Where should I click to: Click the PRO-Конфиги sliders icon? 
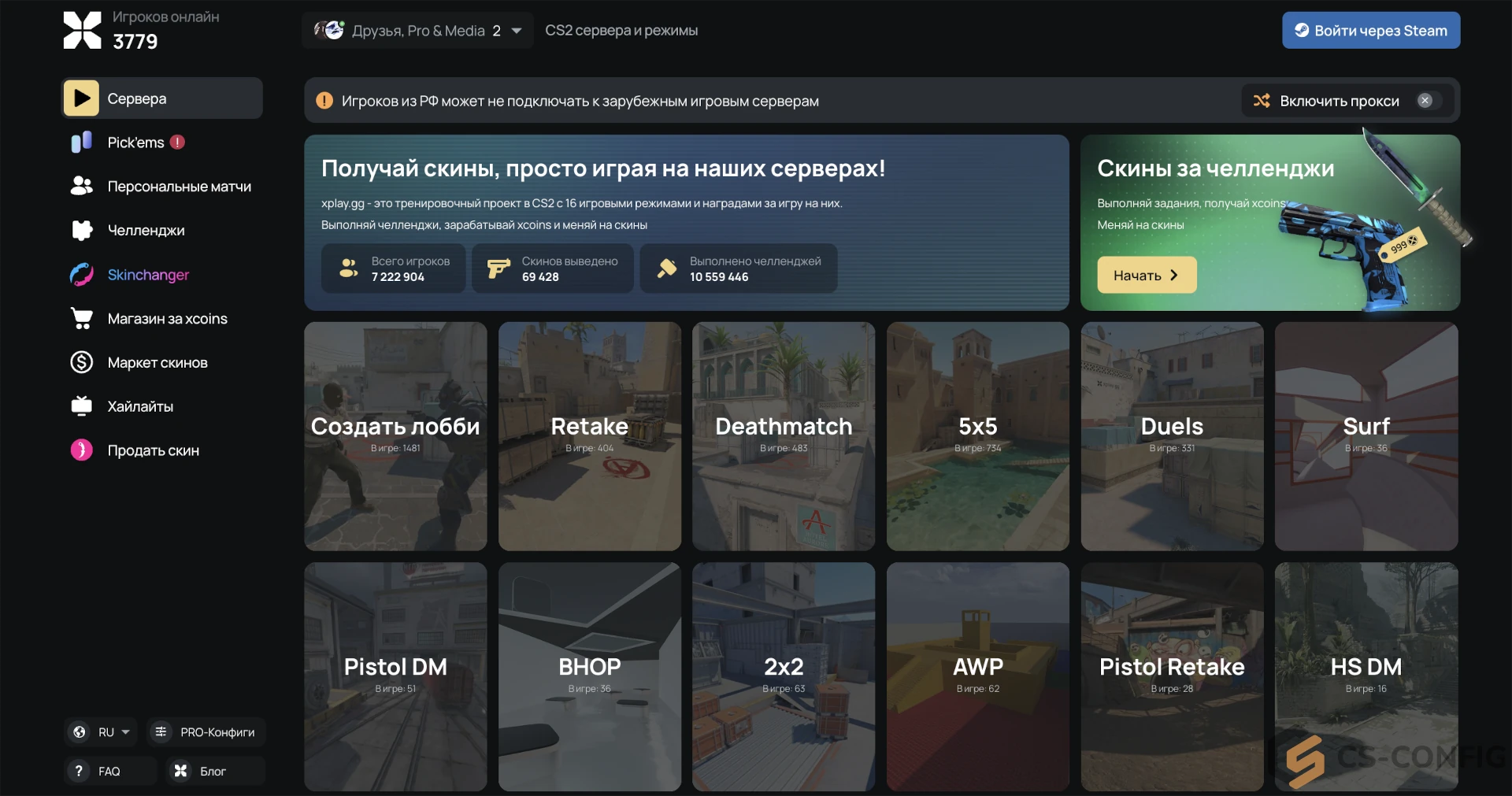[161, 732]
